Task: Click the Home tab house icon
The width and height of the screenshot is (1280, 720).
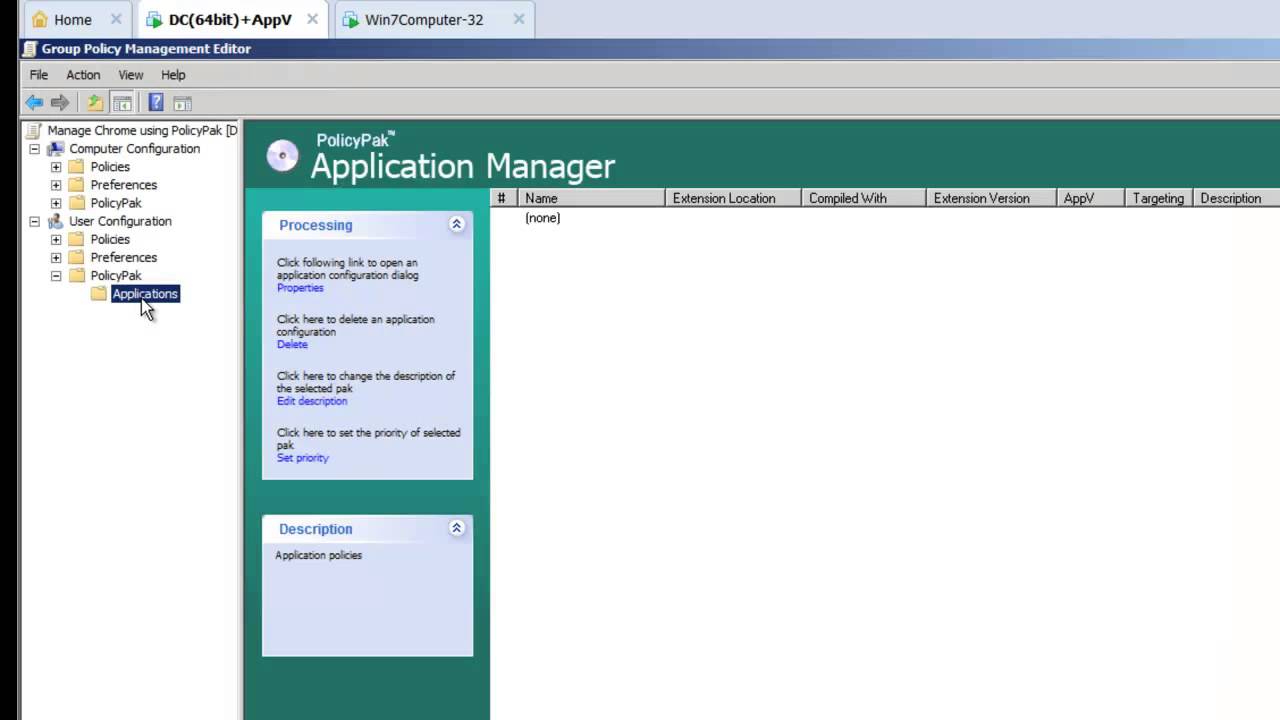Action: tap(40, 19)
